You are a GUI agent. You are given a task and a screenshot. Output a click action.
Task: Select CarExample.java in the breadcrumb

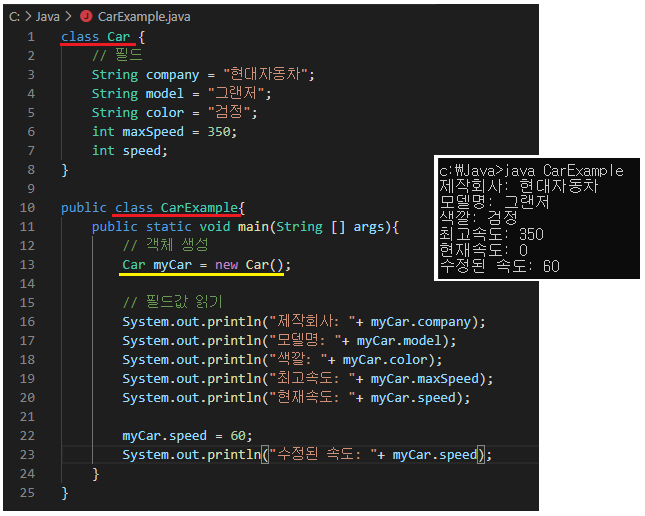pos(144,17)
